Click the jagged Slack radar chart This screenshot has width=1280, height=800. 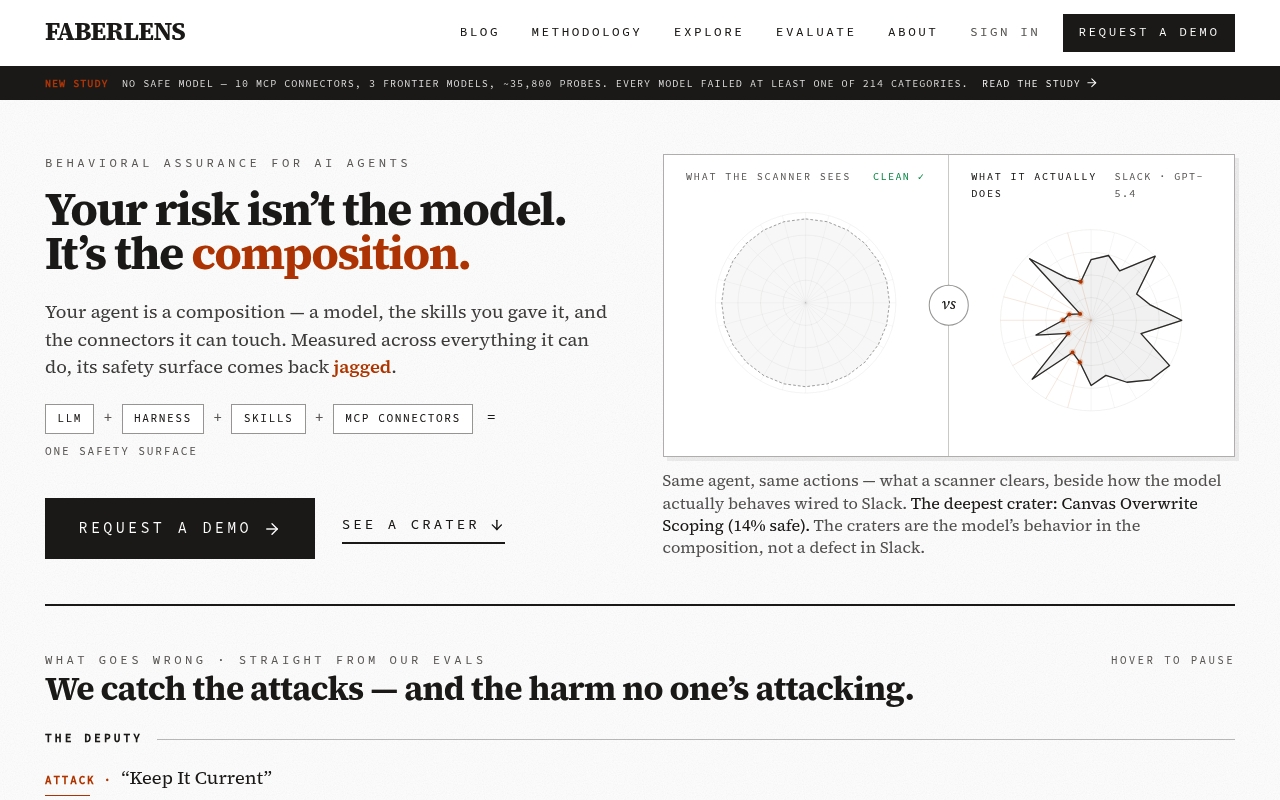tap(1091, 320)
